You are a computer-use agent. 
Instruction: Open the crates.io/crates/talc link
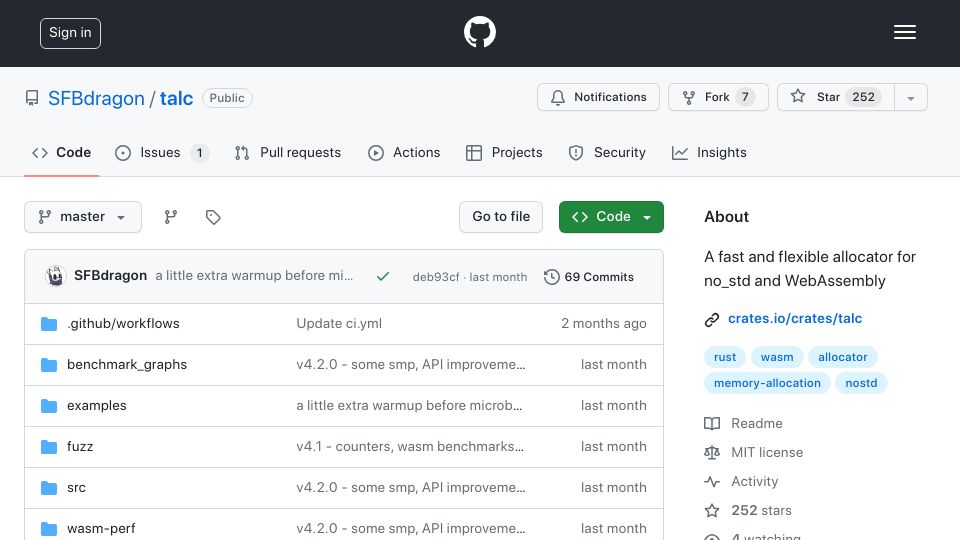795,318
